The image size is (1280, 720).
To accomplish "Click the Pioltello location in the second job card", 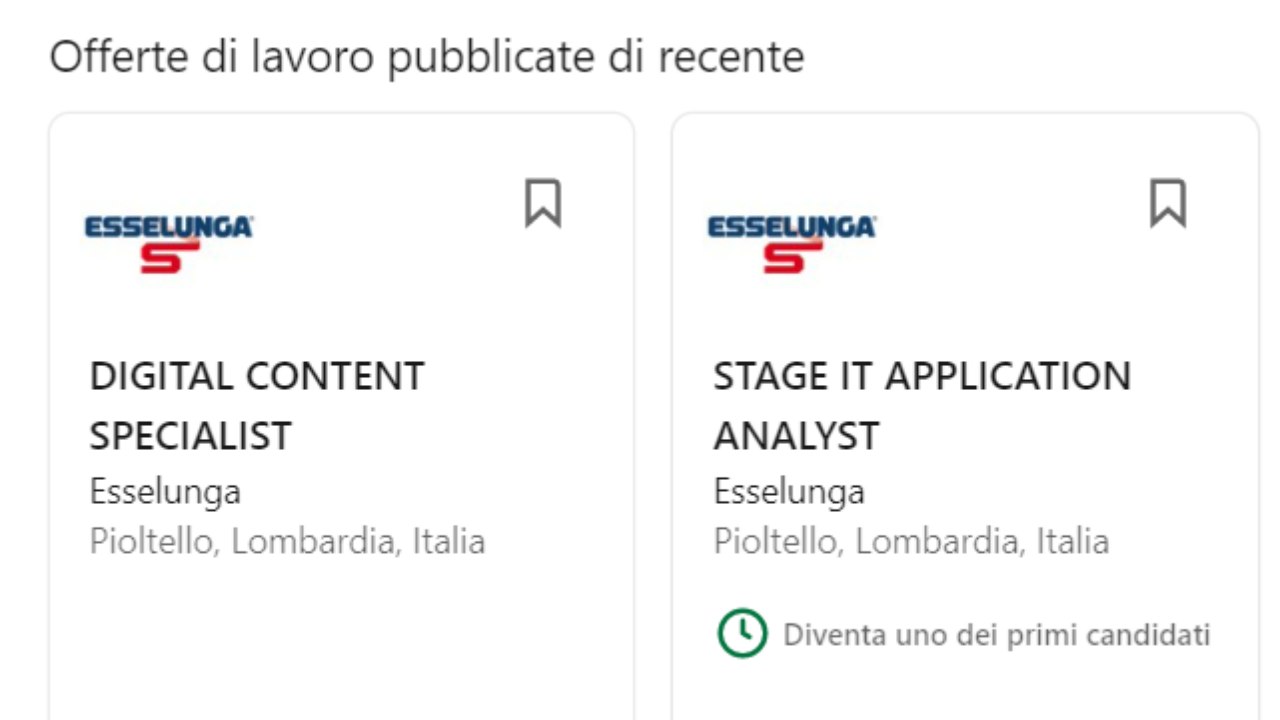I will 911,542.
